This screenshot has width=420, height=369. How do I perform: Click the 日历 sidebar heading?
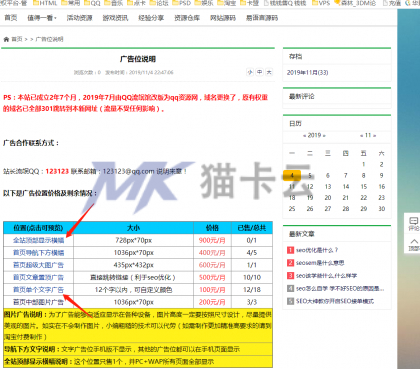295,123
